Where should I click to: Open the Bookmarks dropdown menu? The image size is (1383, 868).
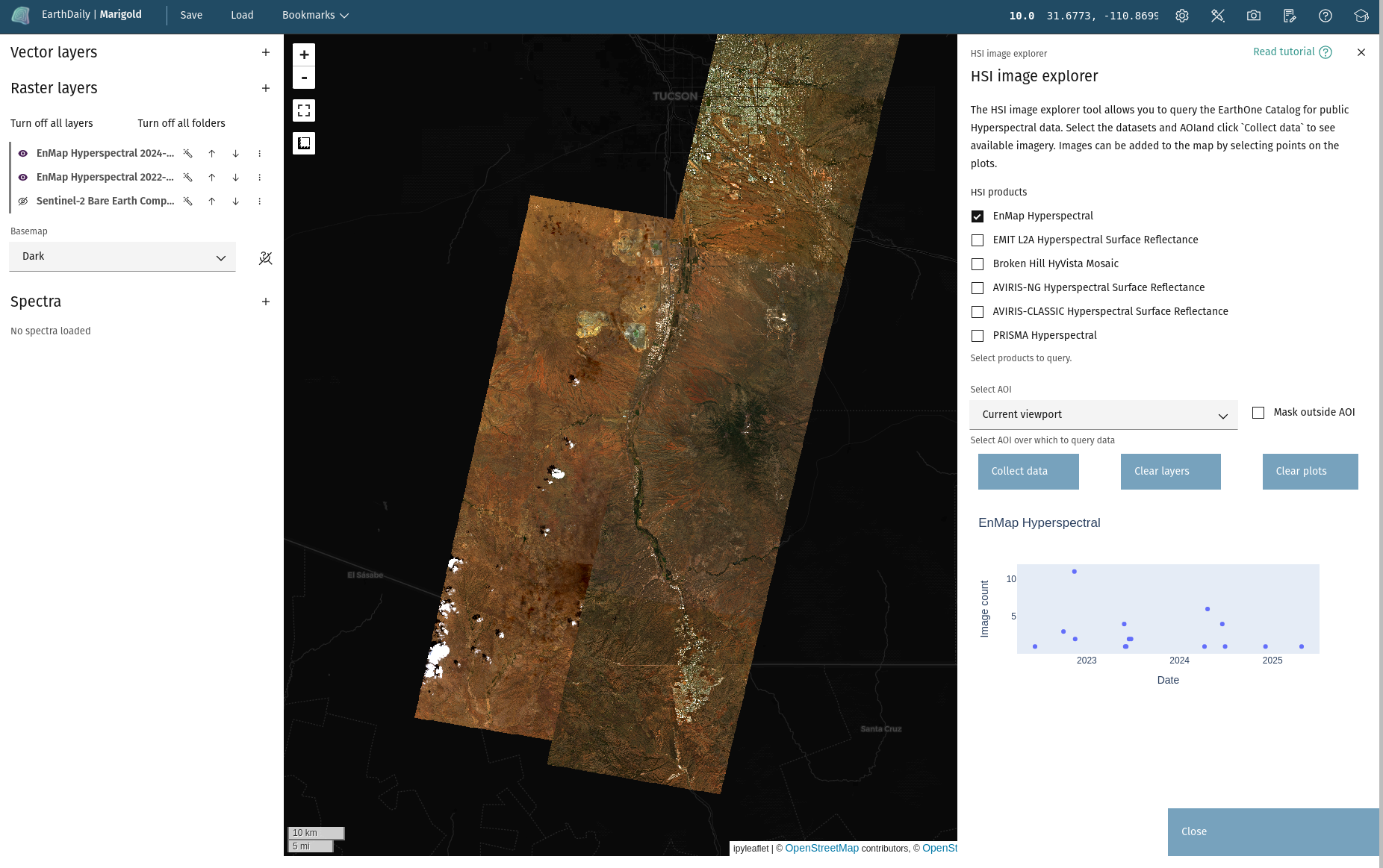(x=315, y=16)
